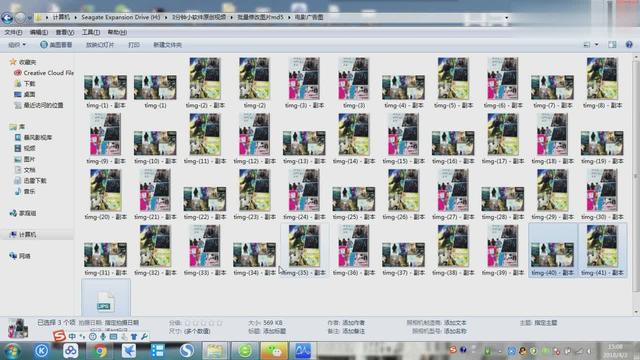Open the 工具(T) menu

click(x=91, y=32)
